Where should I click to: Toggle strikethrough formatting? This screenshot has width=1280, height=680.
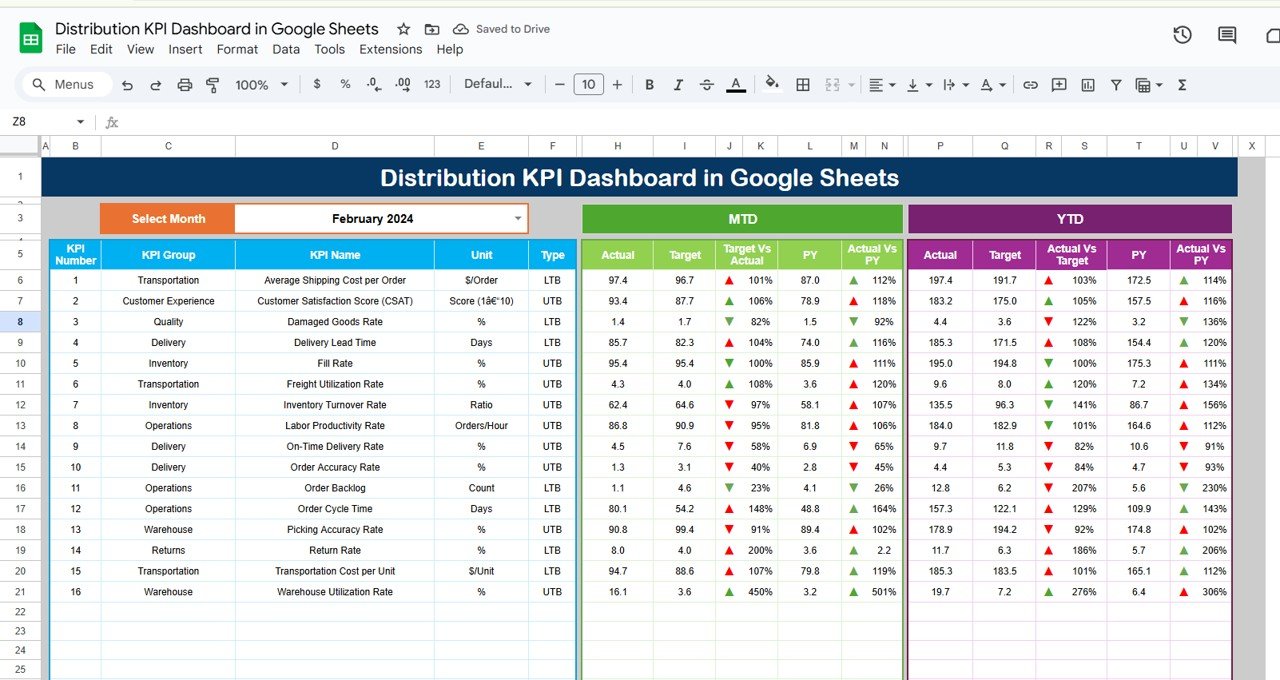click(707, 85)
